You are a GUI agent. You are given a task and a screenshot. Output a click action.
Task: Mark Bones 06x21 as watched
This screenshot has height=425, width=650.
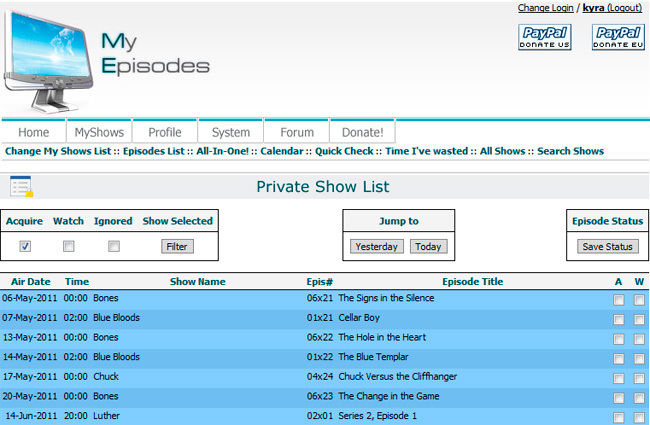coord(639,300)
